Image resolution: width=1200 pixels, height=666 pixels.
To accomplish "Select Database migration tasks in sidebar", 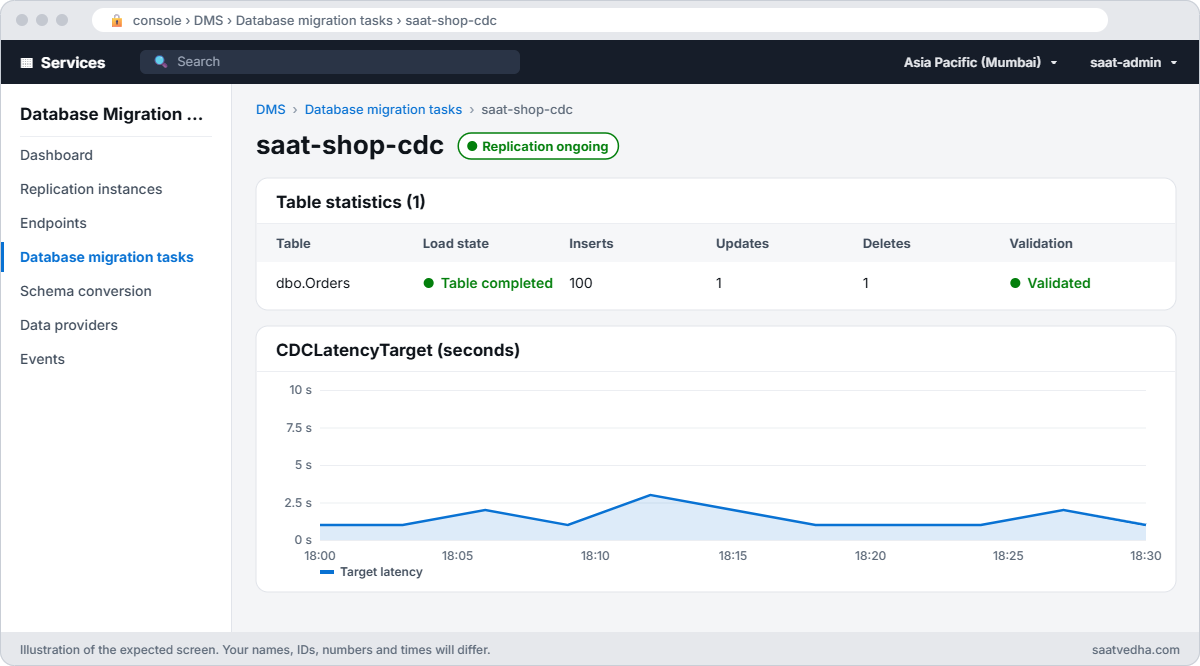I will pyautogui.click(x=107, y=257).
